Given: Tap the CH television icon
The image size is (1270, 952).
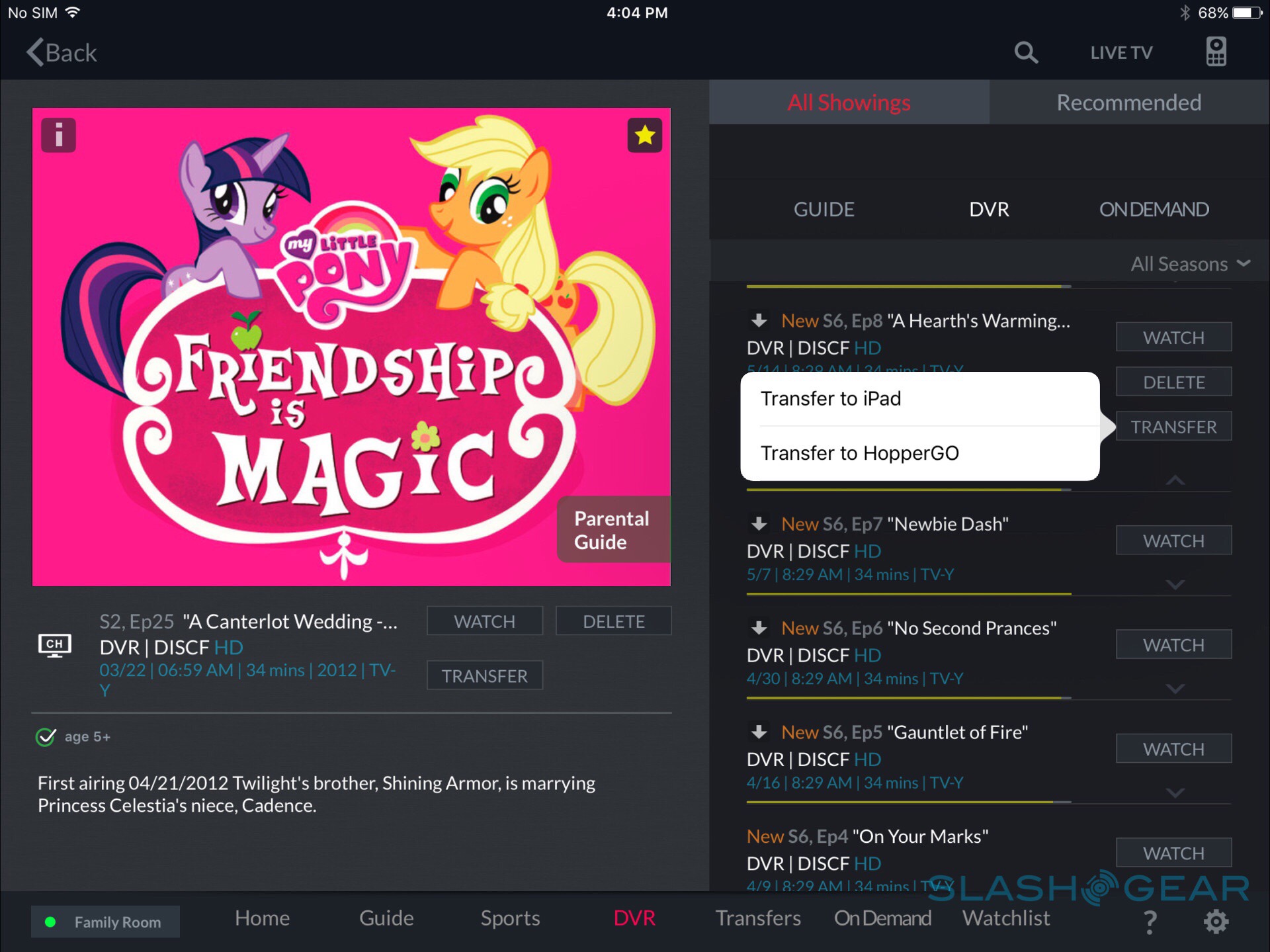Looking at the screenshot, I should pyautogui.click(x=55, y=645).
